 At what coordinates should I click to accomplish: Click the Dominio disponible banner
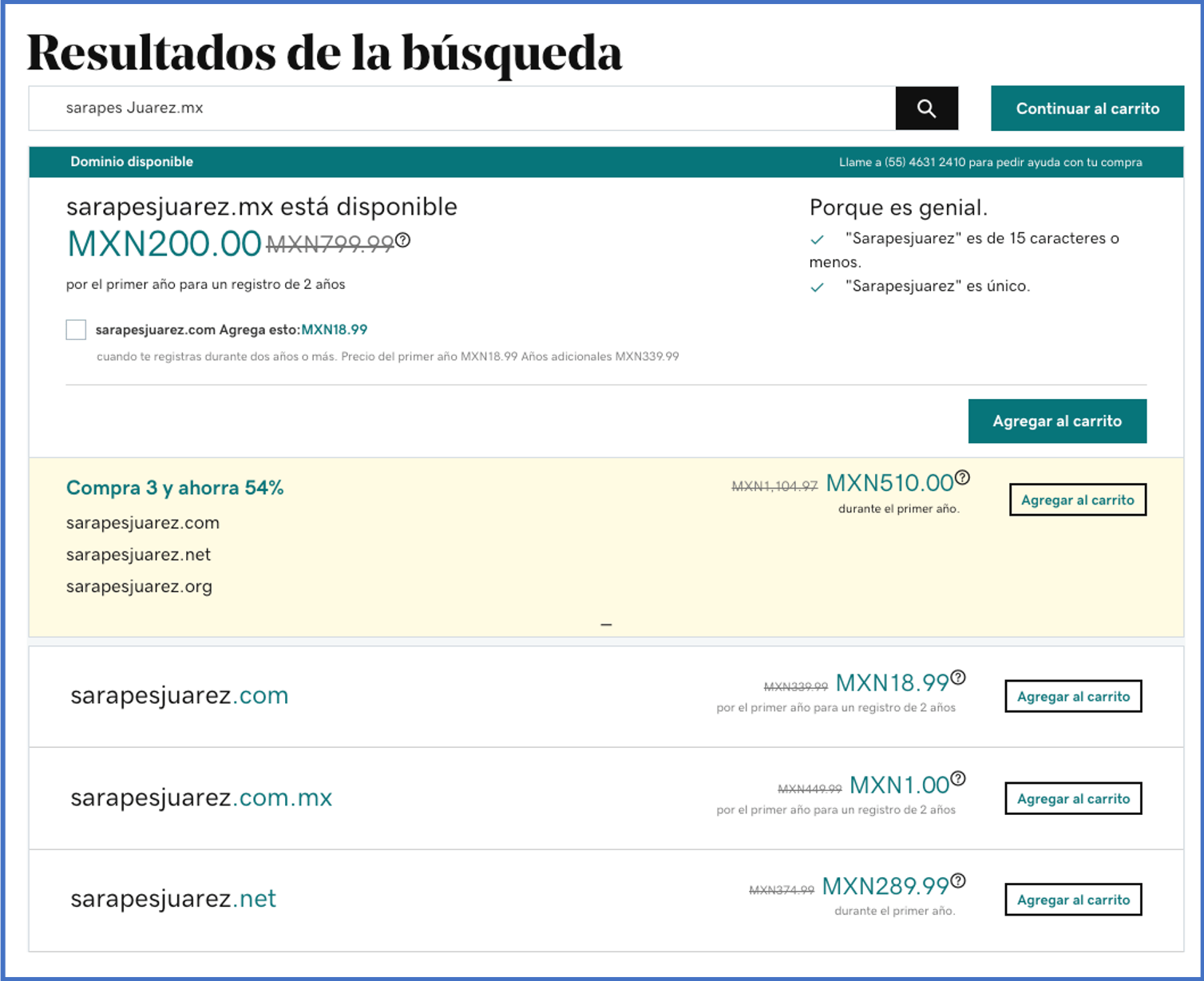131,161
